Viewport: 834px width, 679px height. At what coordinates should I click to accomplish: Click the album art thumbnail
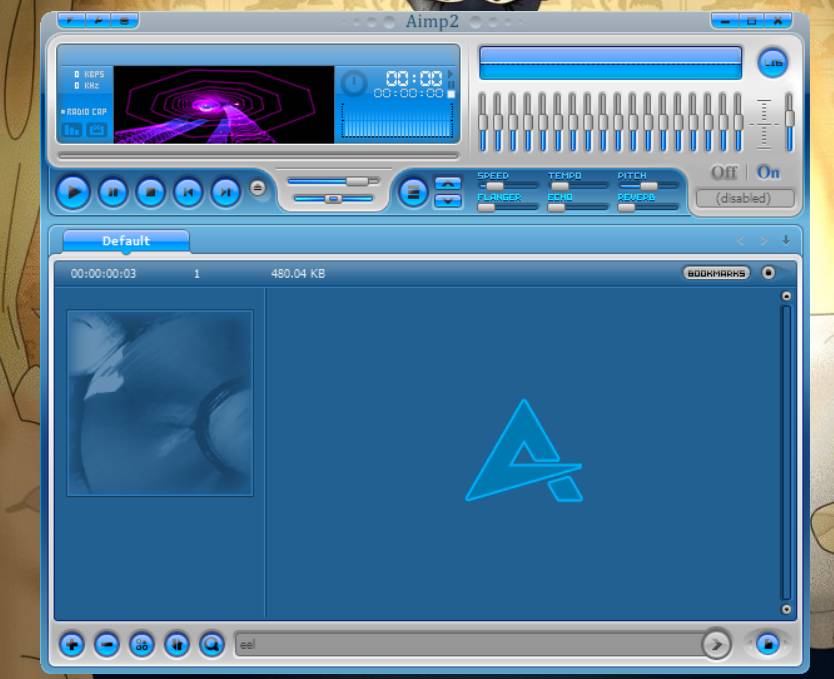tap(160, 403)
